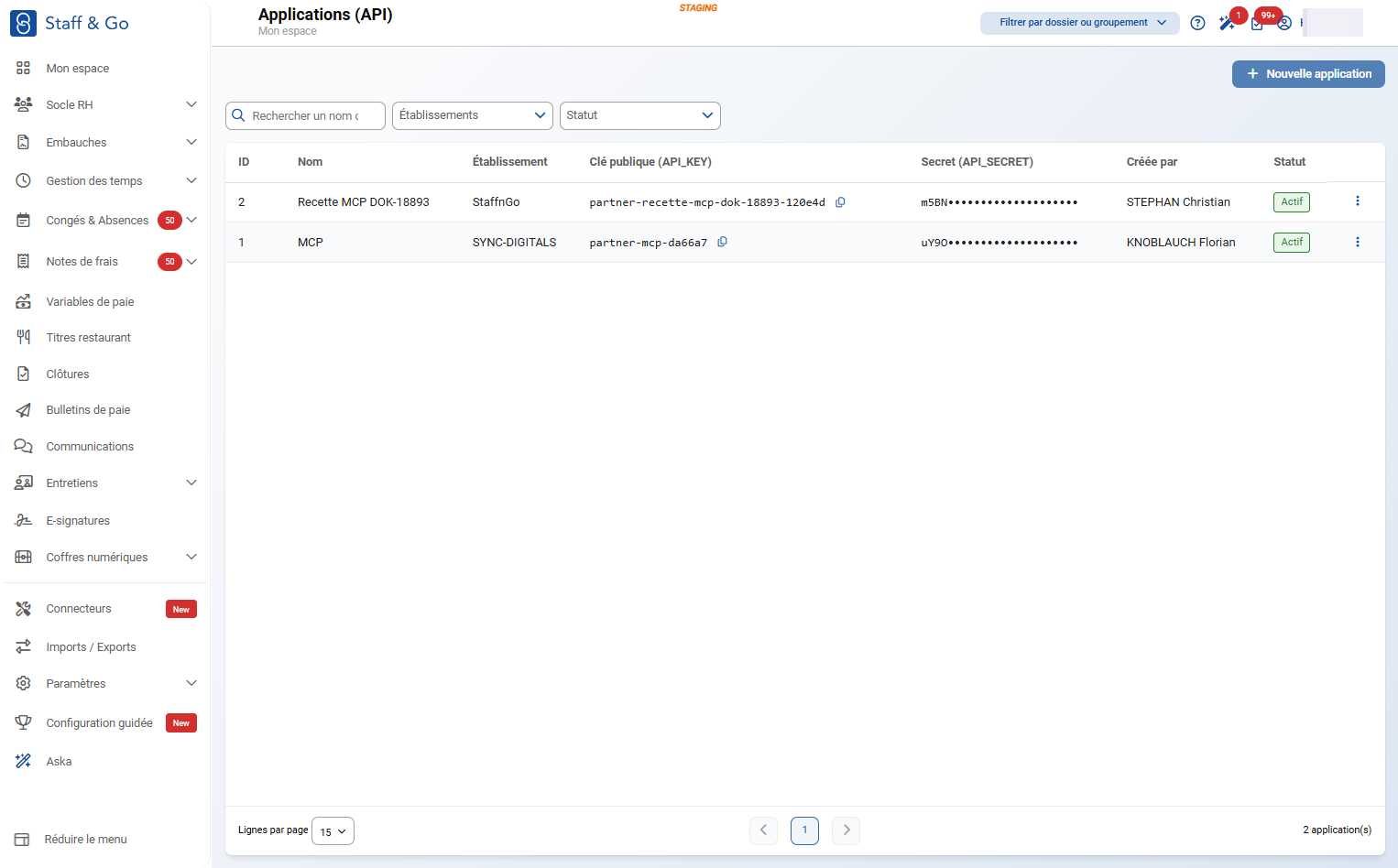Click the Actif status badge for MCP row
This screenshot has height=868, width=1398.
[x=1292, y=243]
